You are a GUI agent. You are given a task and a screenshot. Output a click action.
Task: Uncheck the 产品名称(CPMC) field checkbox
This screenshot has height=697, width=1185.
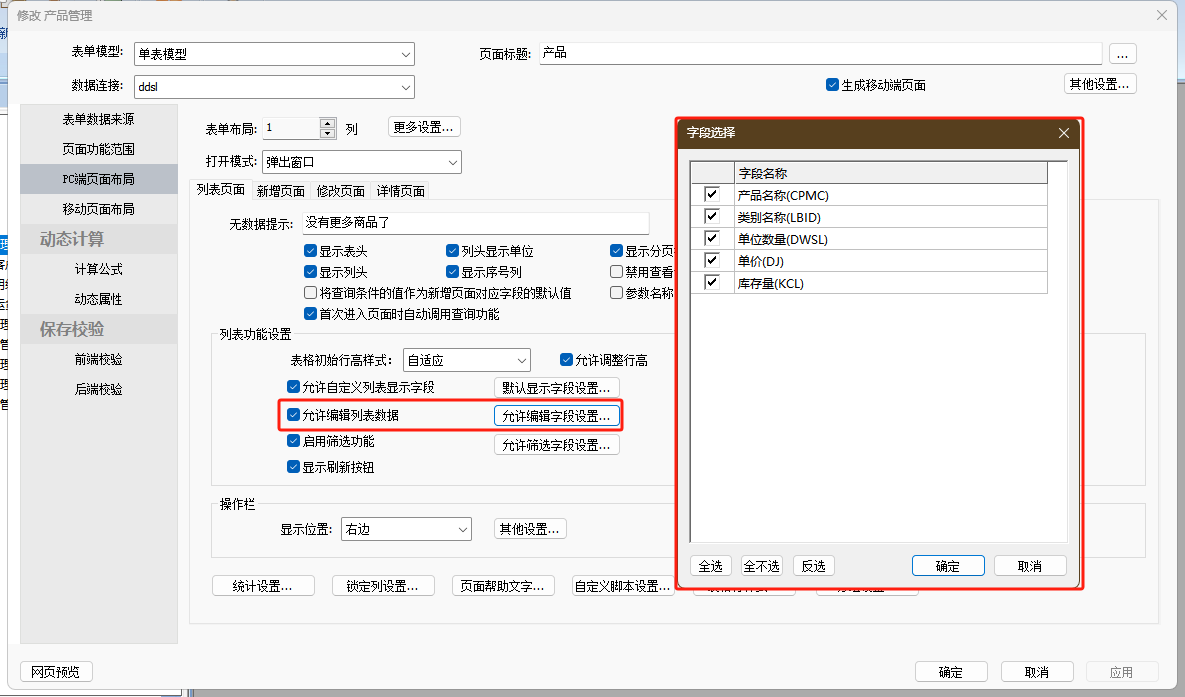tap(712, 195)
